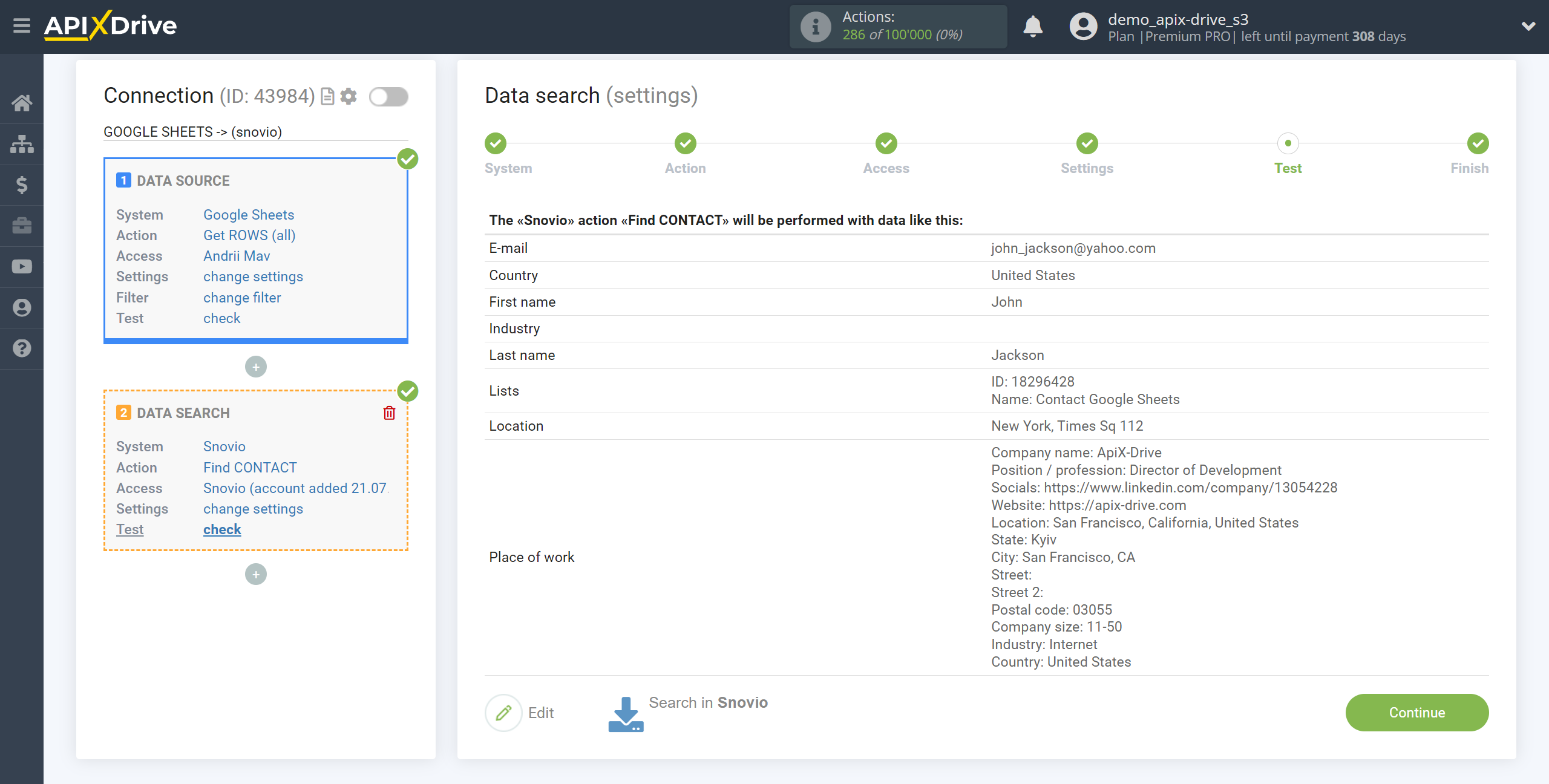Click the Search in Snovio download icon
This screenshot has width=1549, height=784.
point(626,714)
